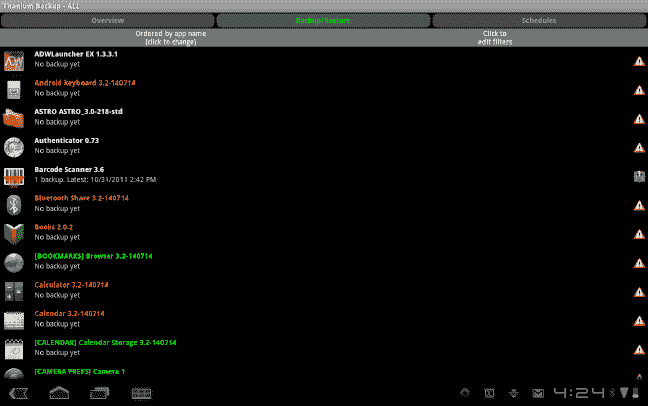Select the Backup/Restore tab
The width and height of the screenshot is (648, 406).
click(x=323, y=20)
